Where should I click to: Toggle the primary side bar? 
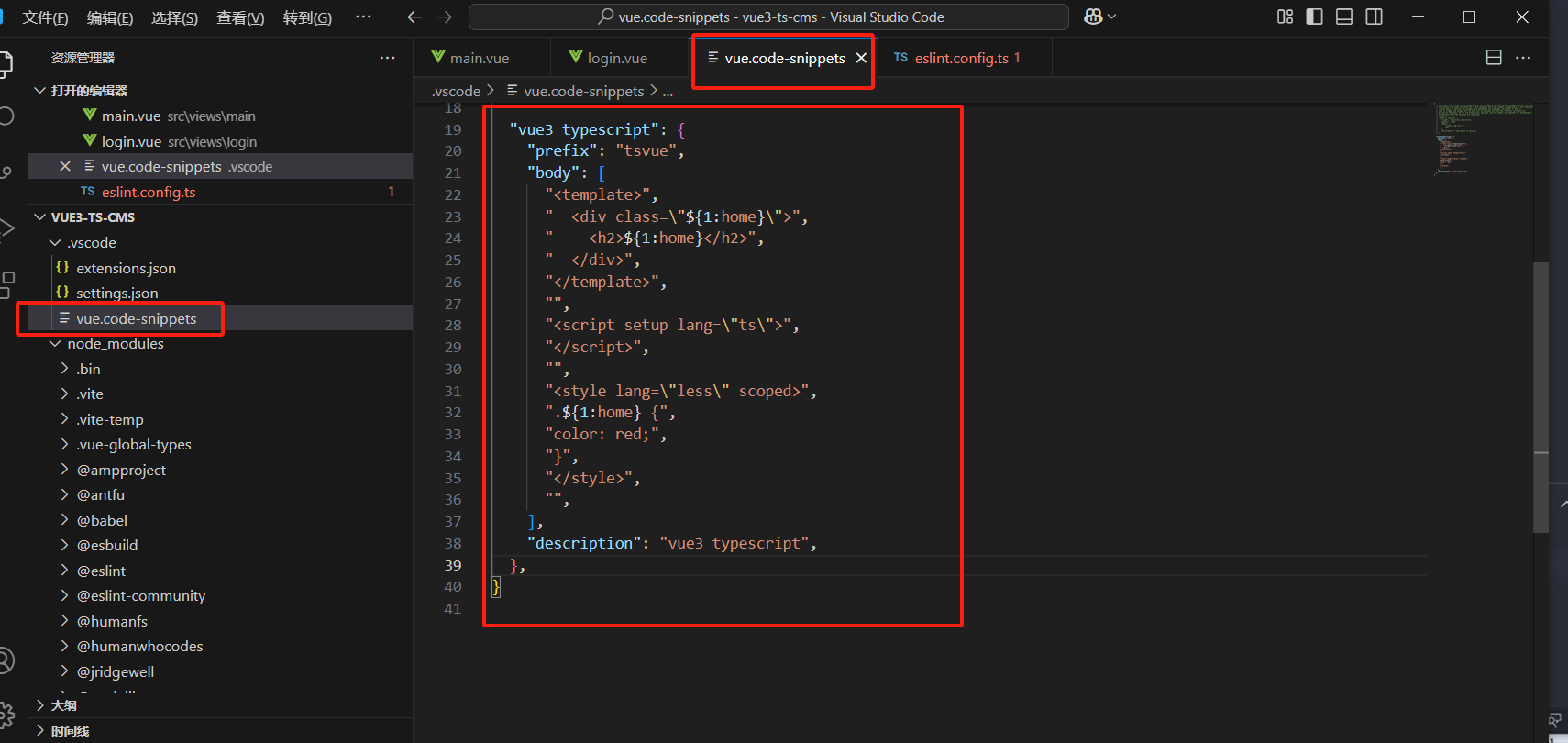(1314, 17)
